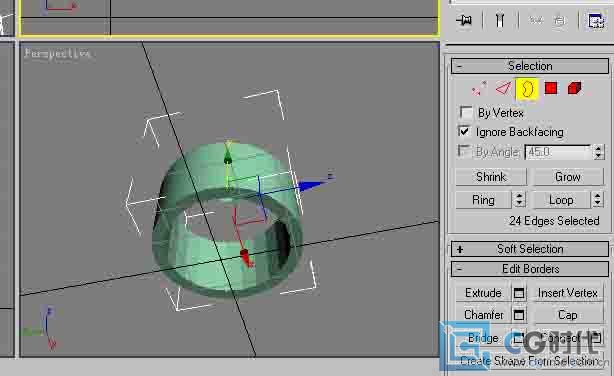This screenshot has height=376, width=614.
Task: Open Chamfer settings dialog box icon
Action: 519,315
